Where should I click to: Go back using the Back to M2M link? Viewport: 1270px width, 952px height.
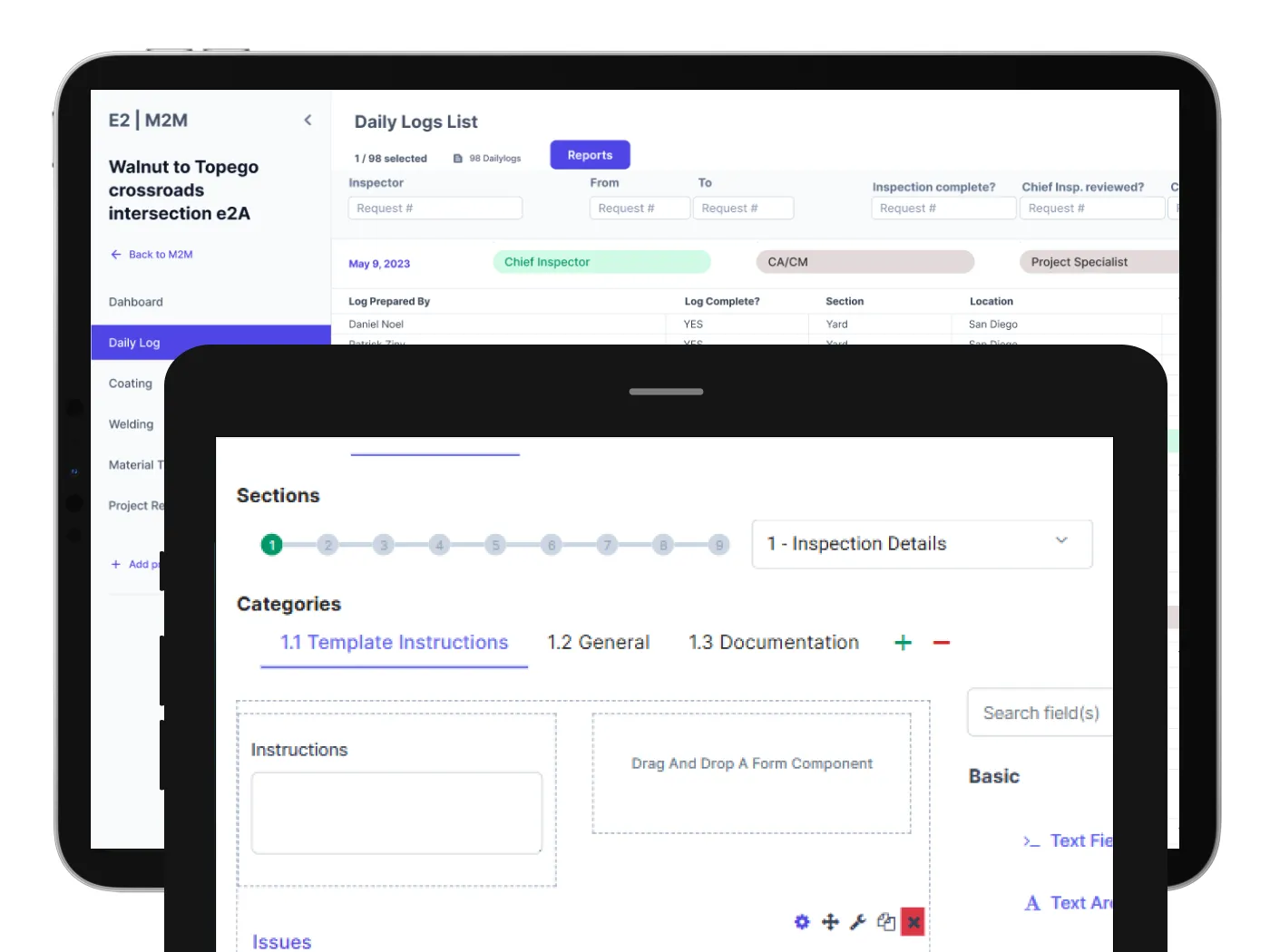(x=161, y=254)
